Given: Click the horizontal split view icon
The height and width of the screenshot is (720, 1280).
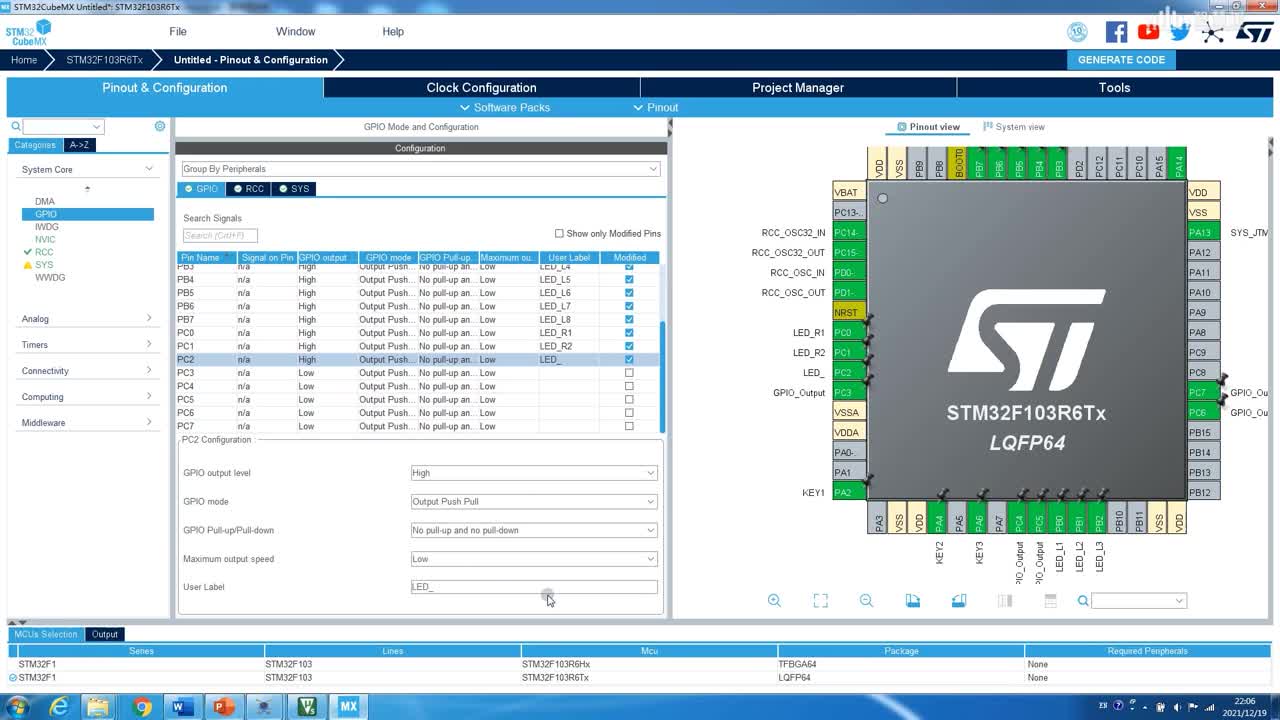Looking at the screenshot, I should 1050,600.
